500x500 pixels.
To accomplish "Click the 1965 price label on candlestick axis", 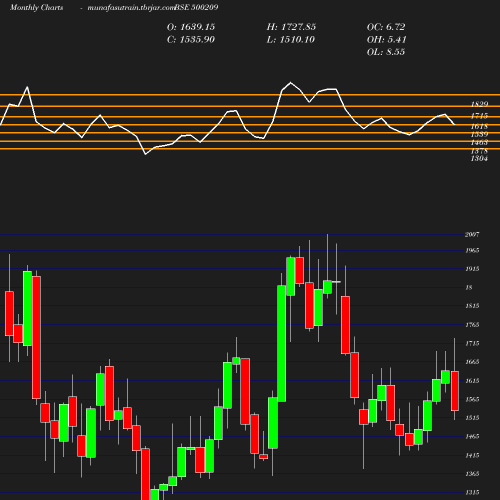I will coord(472,250).
